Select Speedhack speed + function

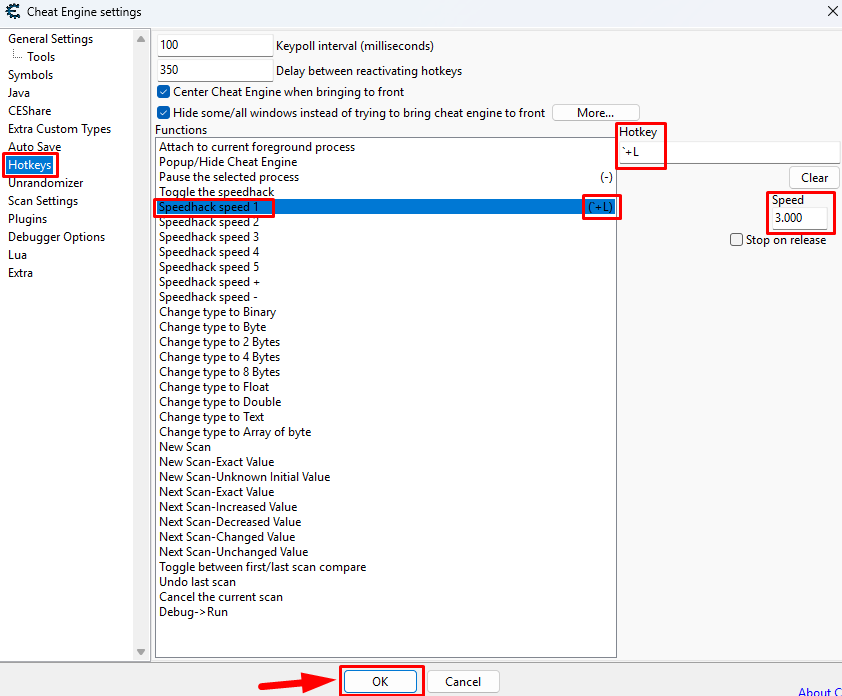tap(386, 282)
